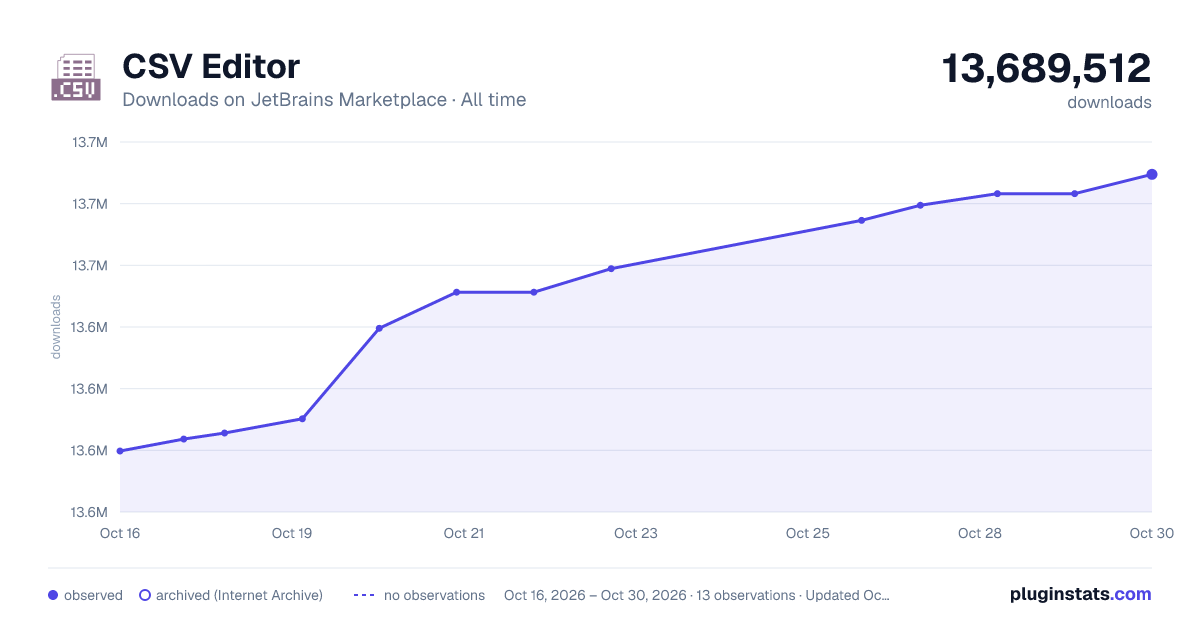The height and width of the screenshot is (630, 1200).
Task: Click the observed legend label
Action: (x=93, y=595)
